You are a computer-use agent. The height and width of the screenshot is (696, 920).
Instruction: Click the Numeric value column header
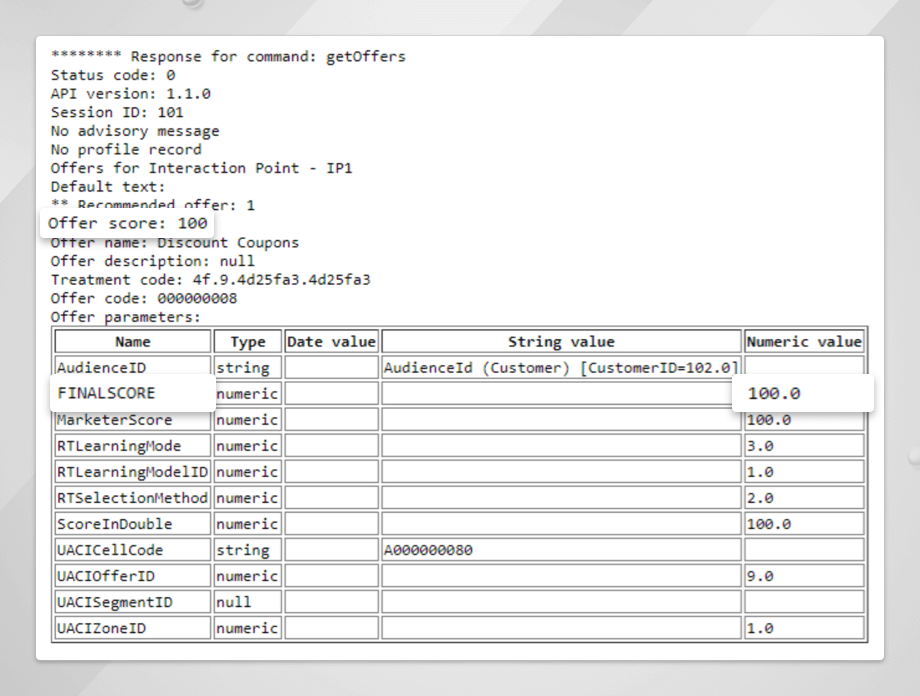coord(804,342)
